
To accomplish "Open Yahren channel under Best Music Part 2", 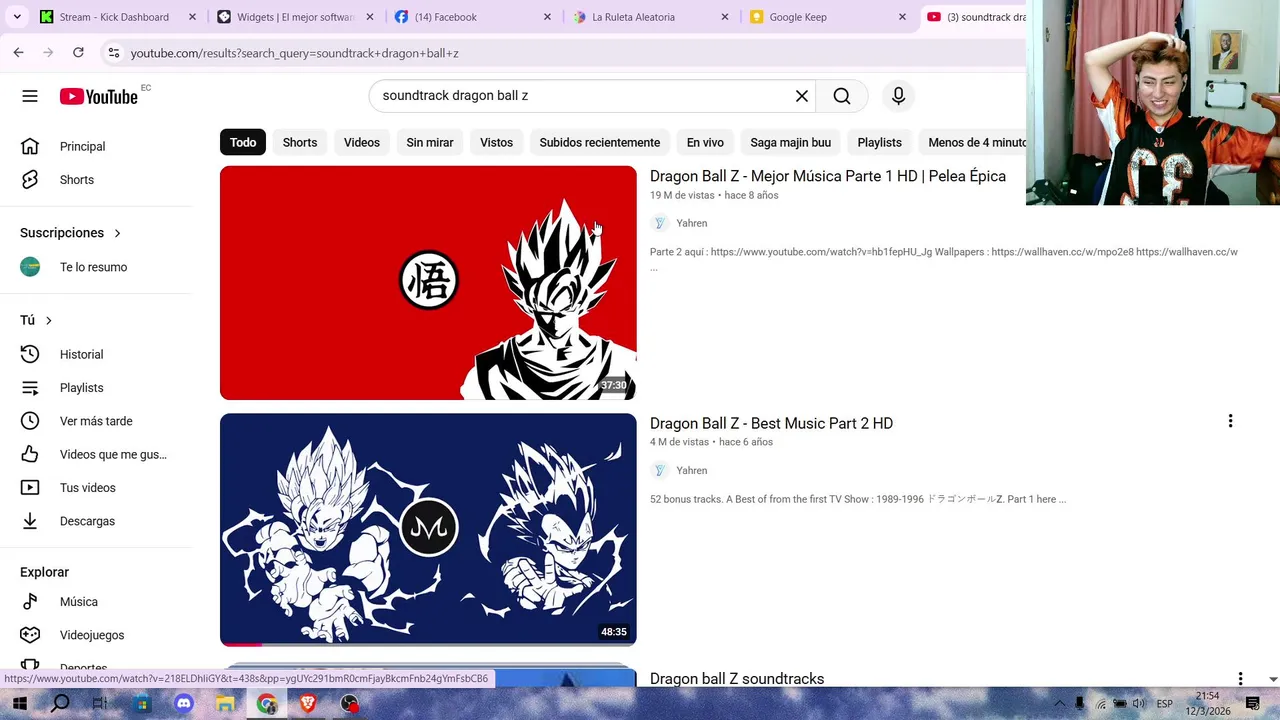I will (691, 470).
